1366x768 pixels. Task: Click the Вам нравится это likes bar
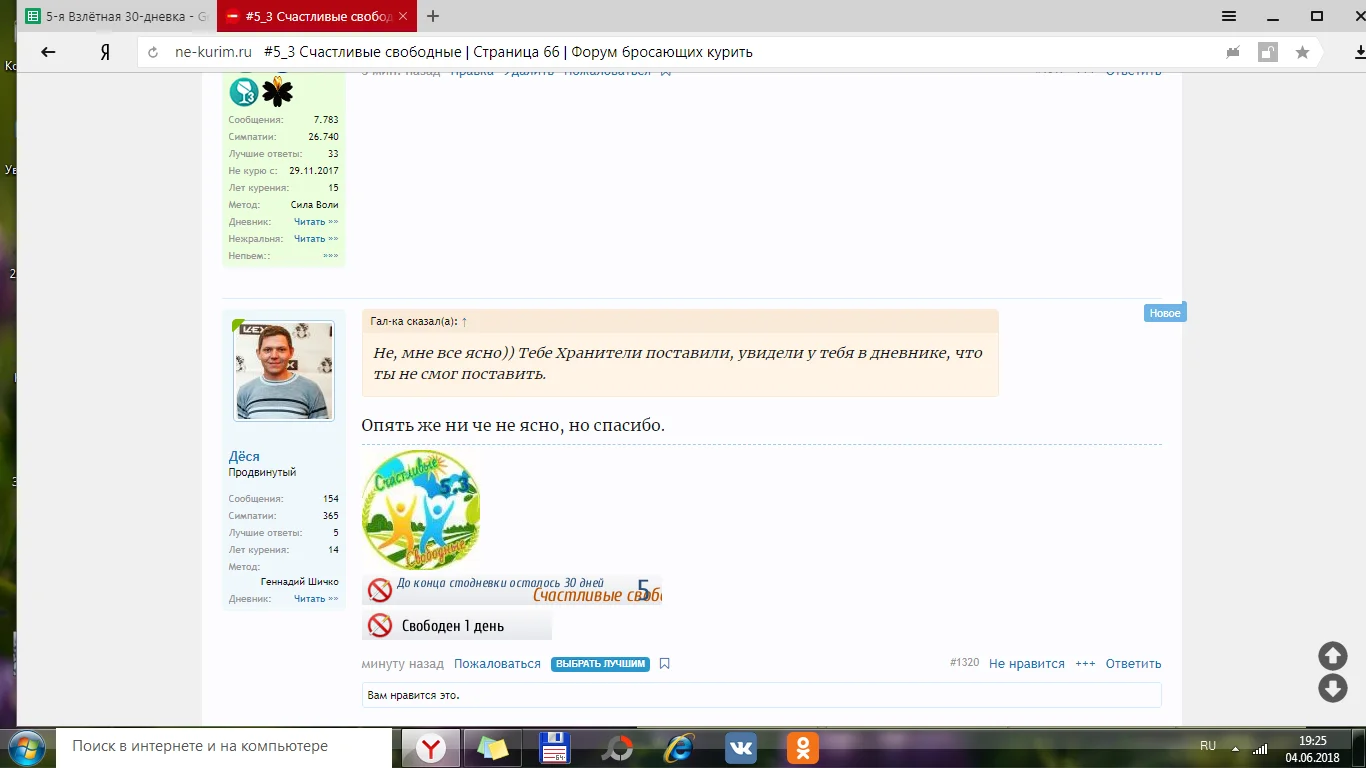pos(762,695)
